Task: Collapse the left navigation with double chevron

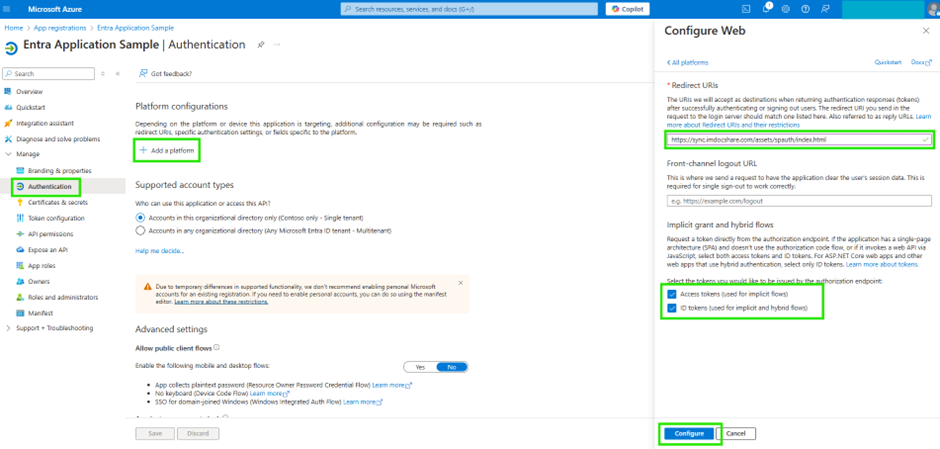Action: point(118,74)
